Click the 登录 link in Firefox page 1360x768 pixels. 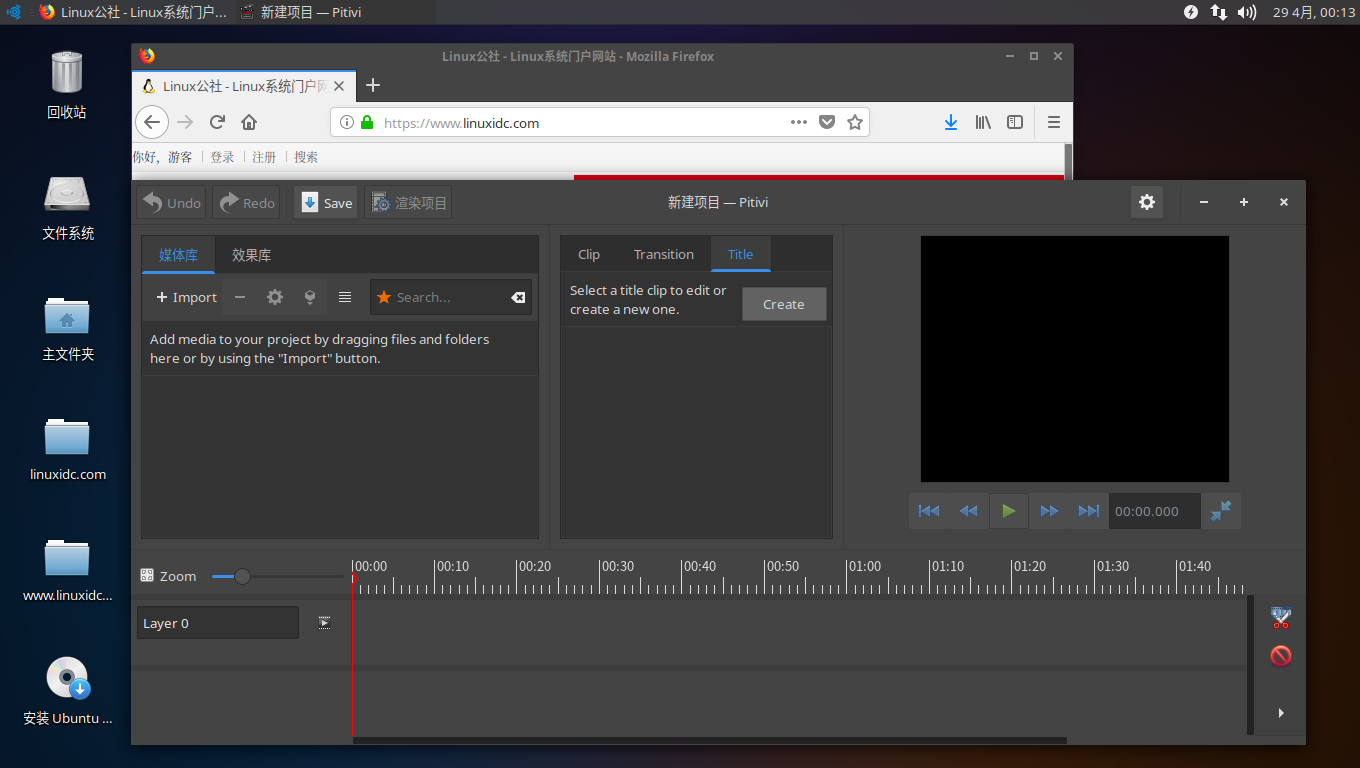pyautogui.click(x=222, y=157)
